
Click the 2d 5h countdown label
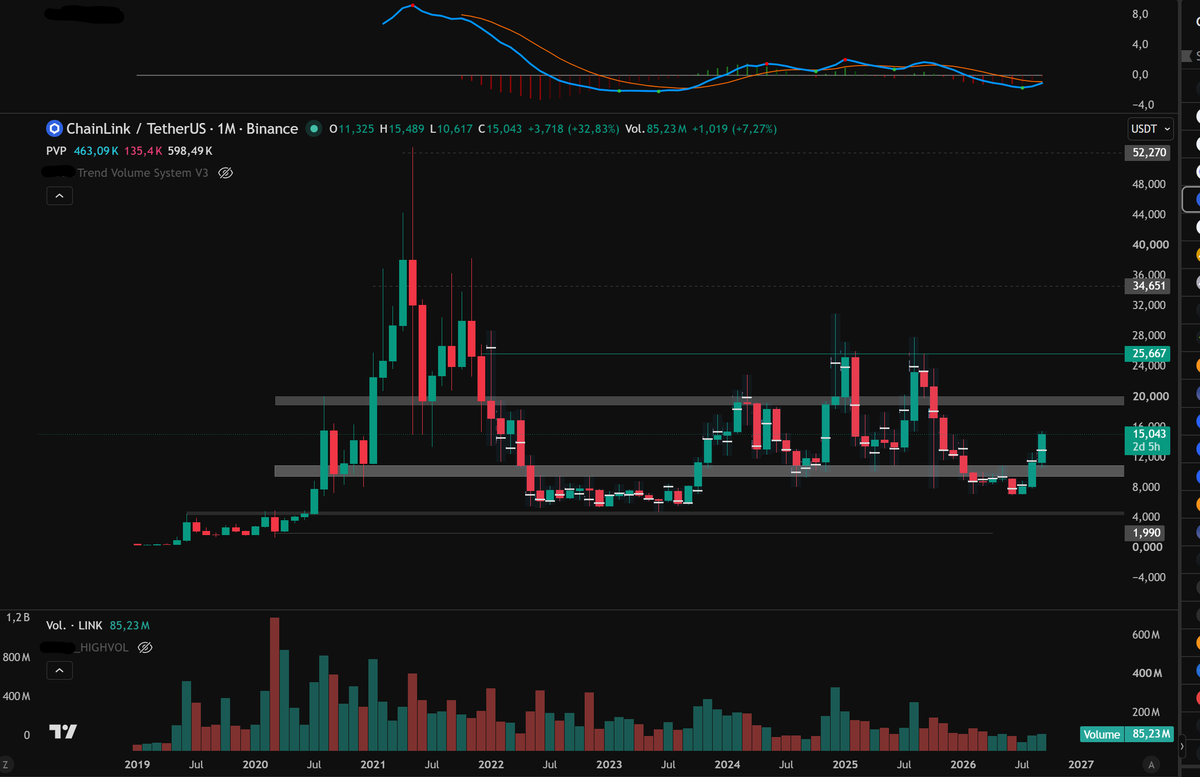[1146, 446]
